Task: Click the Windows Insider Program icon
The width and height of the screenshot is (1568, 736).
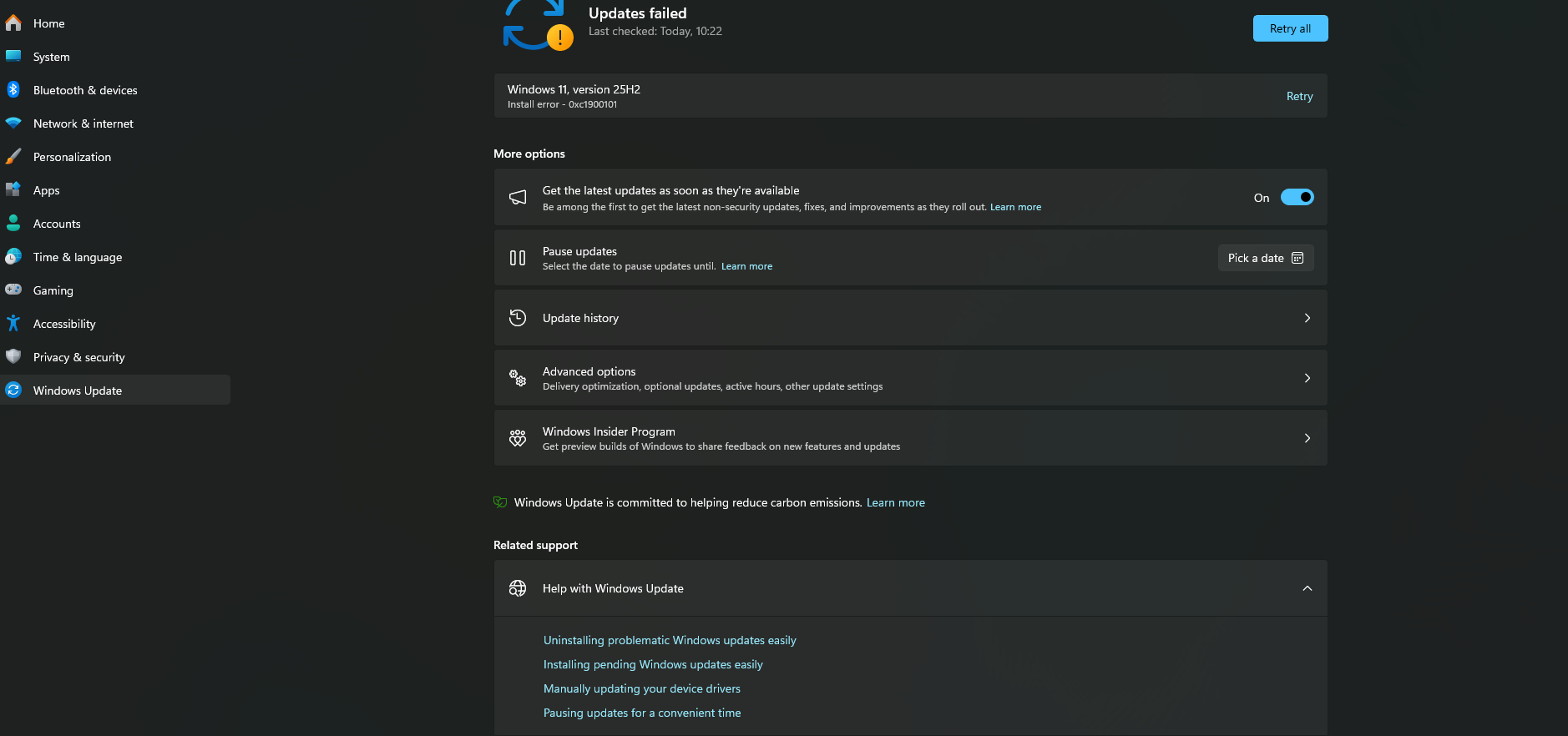Action: point(518,438)
